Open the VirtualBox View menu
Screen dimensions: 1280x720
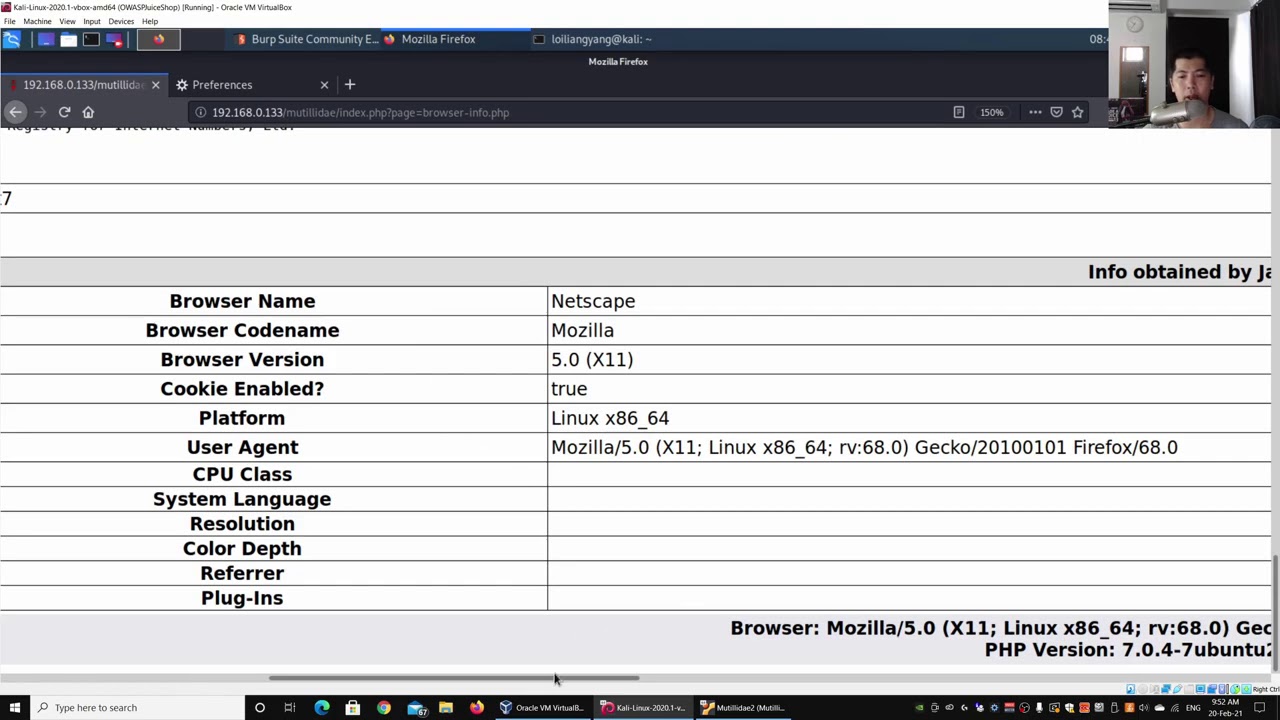(x=67, y=21)
